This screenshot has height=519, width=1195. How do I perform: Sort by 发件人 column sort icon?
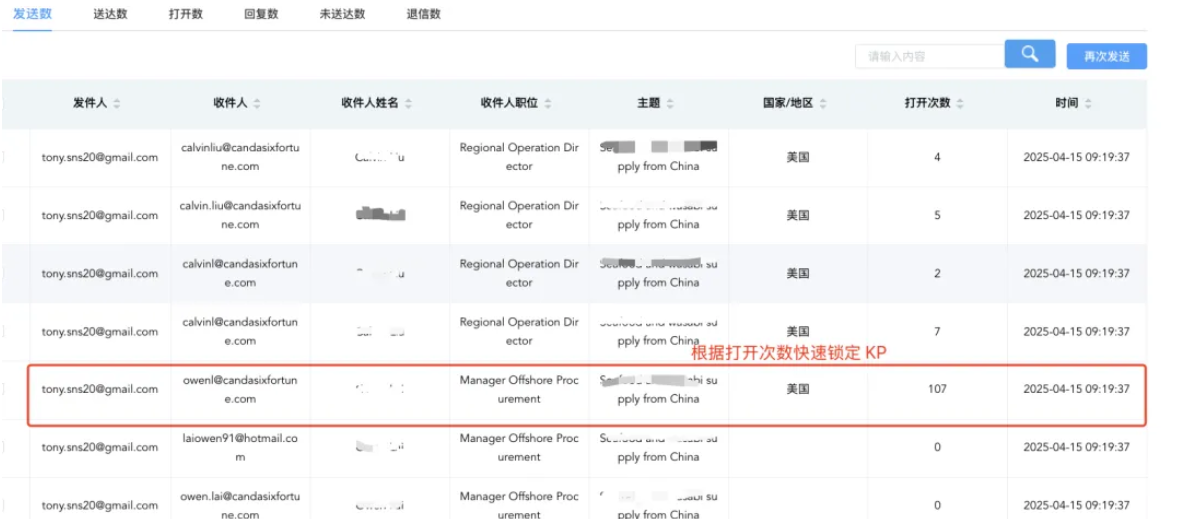(x=117, y=104)
